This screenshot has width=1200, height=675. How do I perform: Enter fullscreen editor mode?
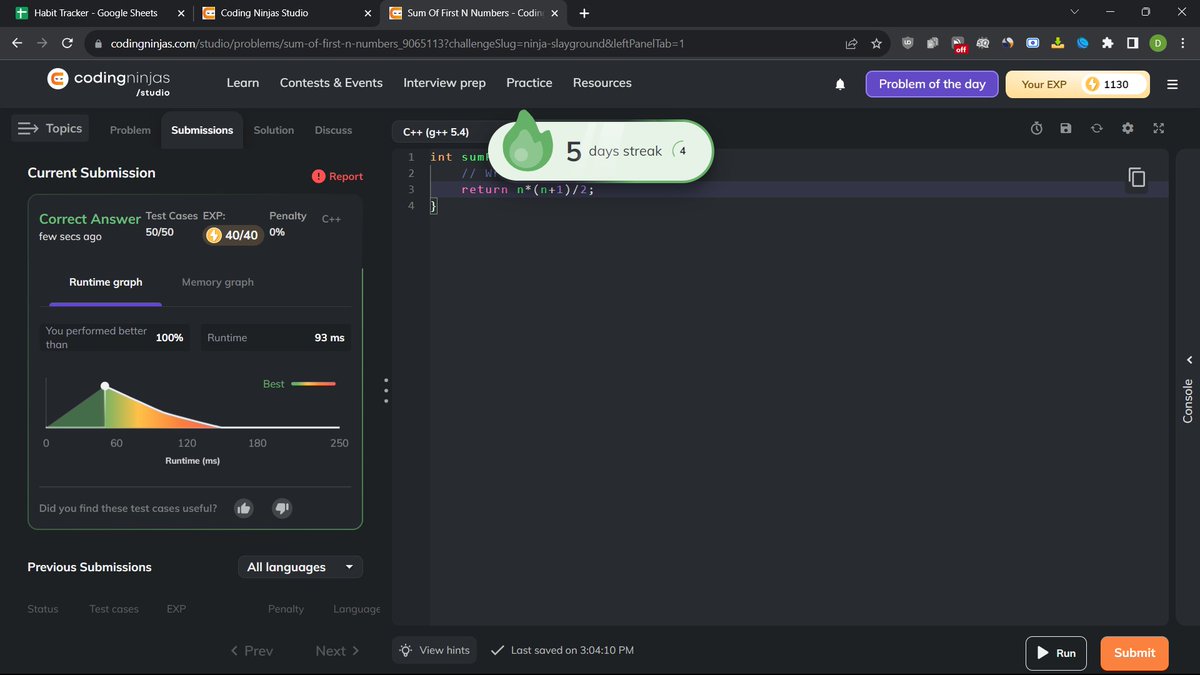(1159, 128)
